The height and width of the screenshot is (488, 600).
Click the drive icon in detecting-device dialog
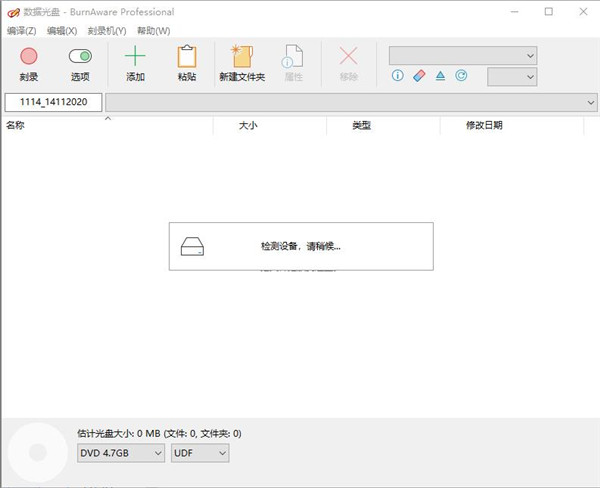click(192, 246)
